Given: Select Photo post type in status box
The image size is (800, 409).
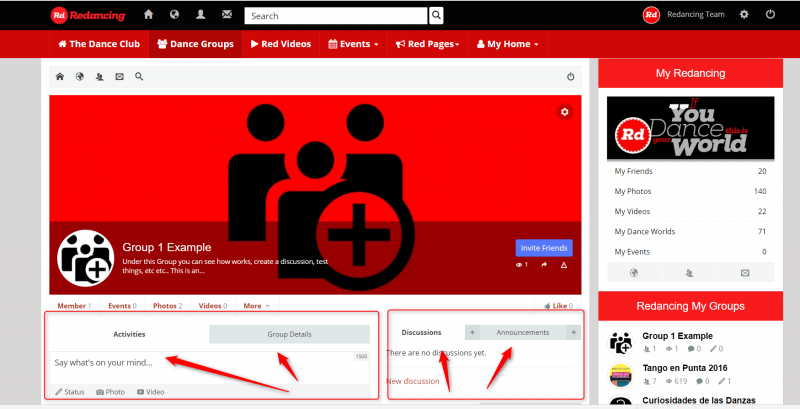Looking at the screenshot, I should pyautogui.click(x=111, y=391).
